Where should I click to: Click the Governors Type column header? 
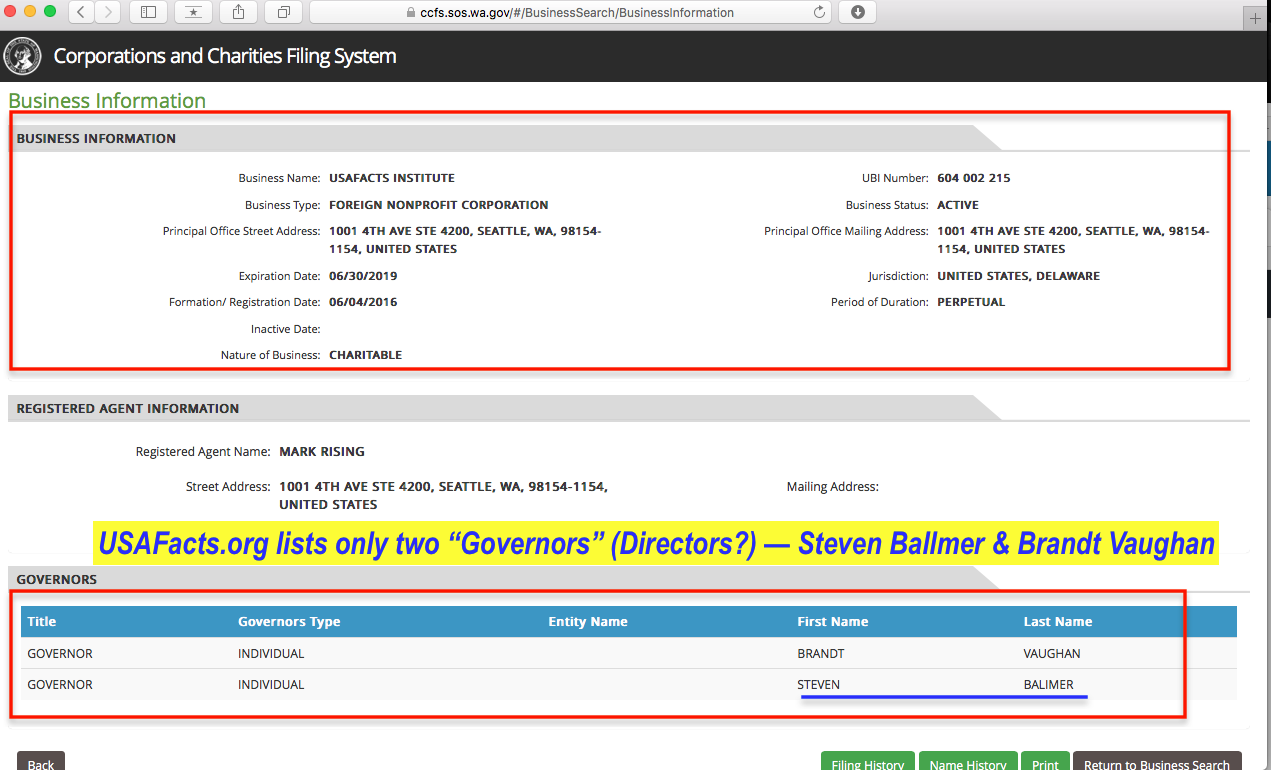pos(289,621)
